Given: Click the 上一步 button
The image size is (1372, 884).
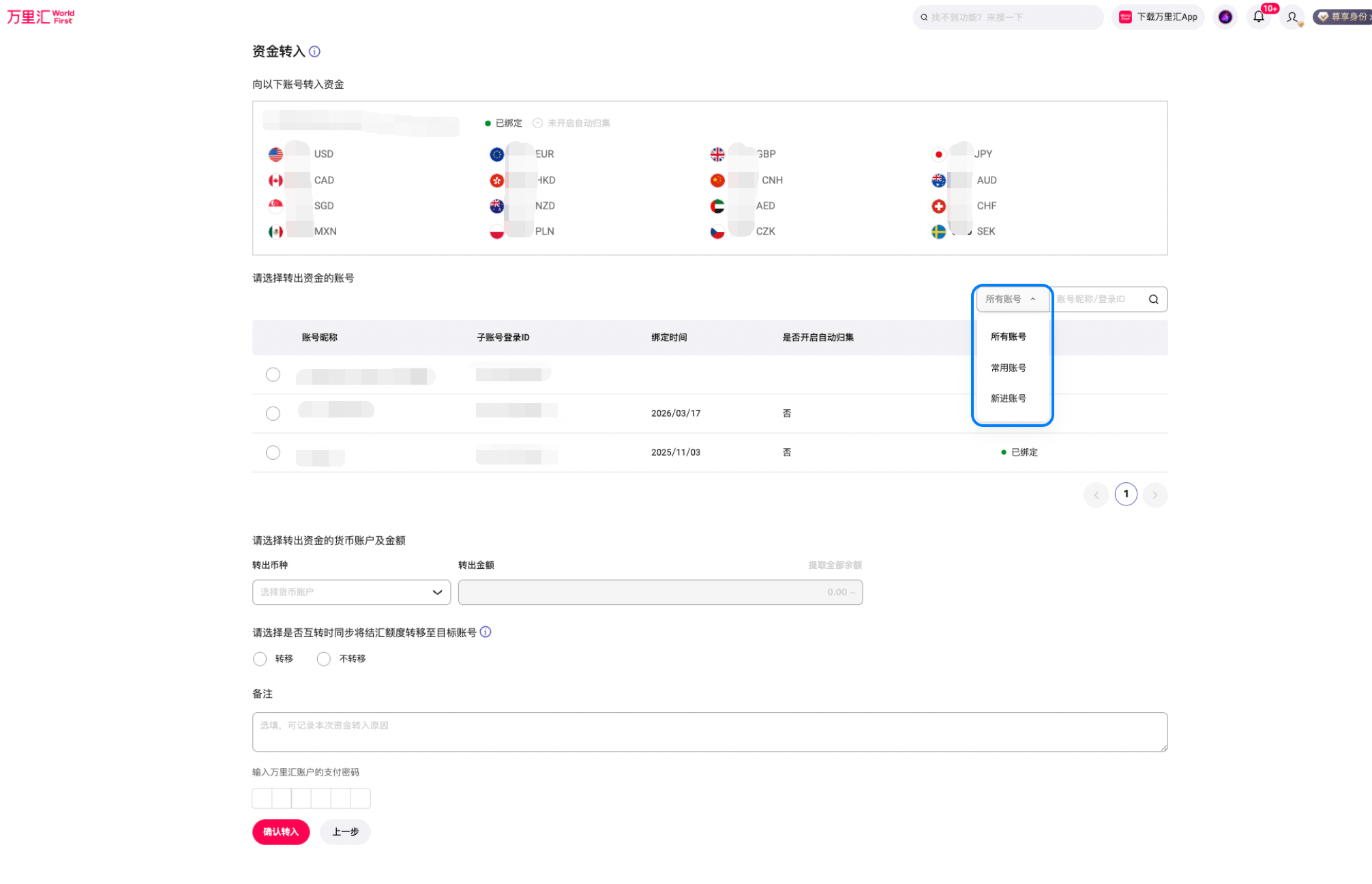Looking at the screenshot, I should tap(345, 832).
